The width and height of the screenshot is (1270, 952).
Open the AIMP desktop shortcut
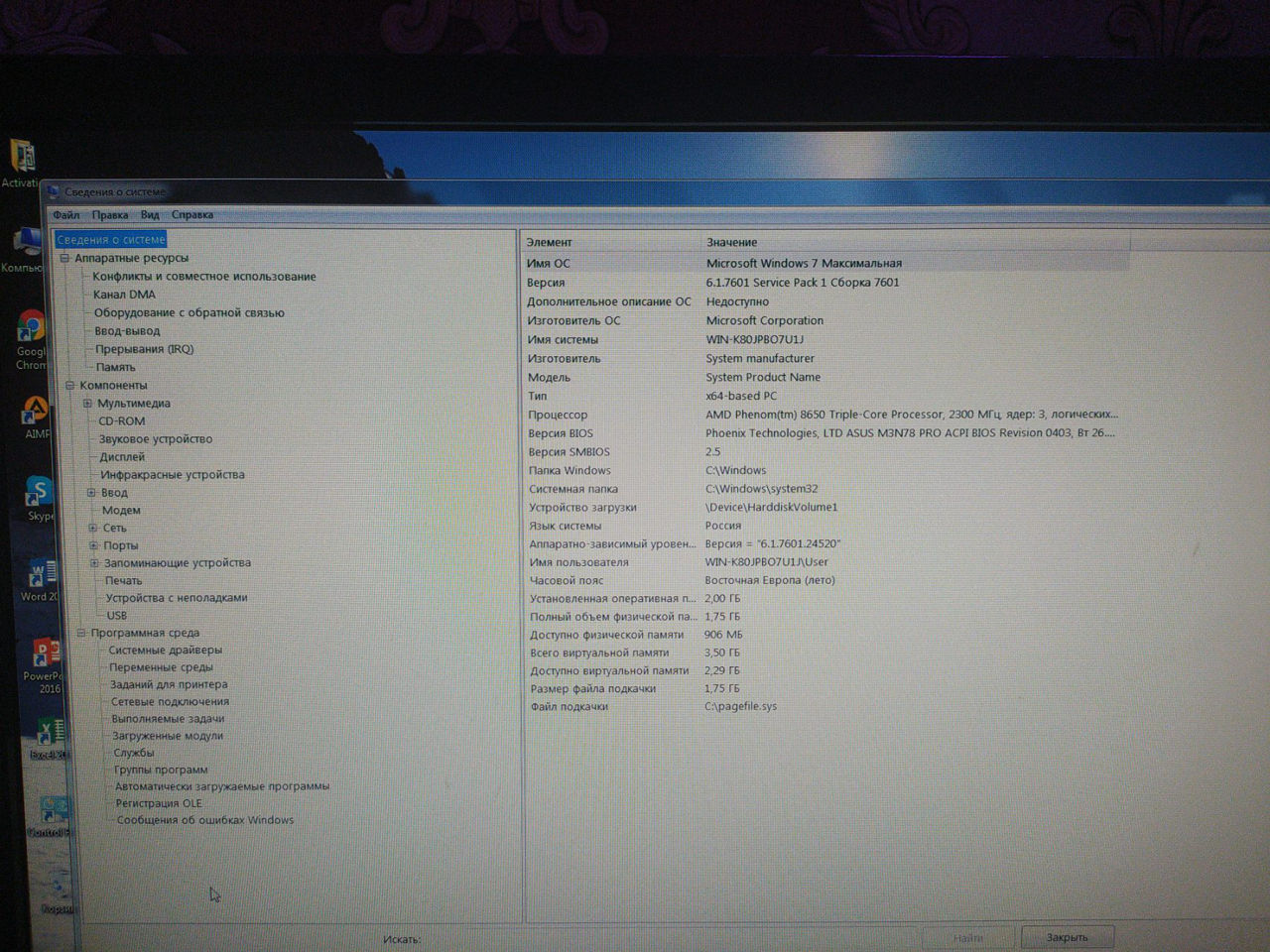[x=36, y=418]
